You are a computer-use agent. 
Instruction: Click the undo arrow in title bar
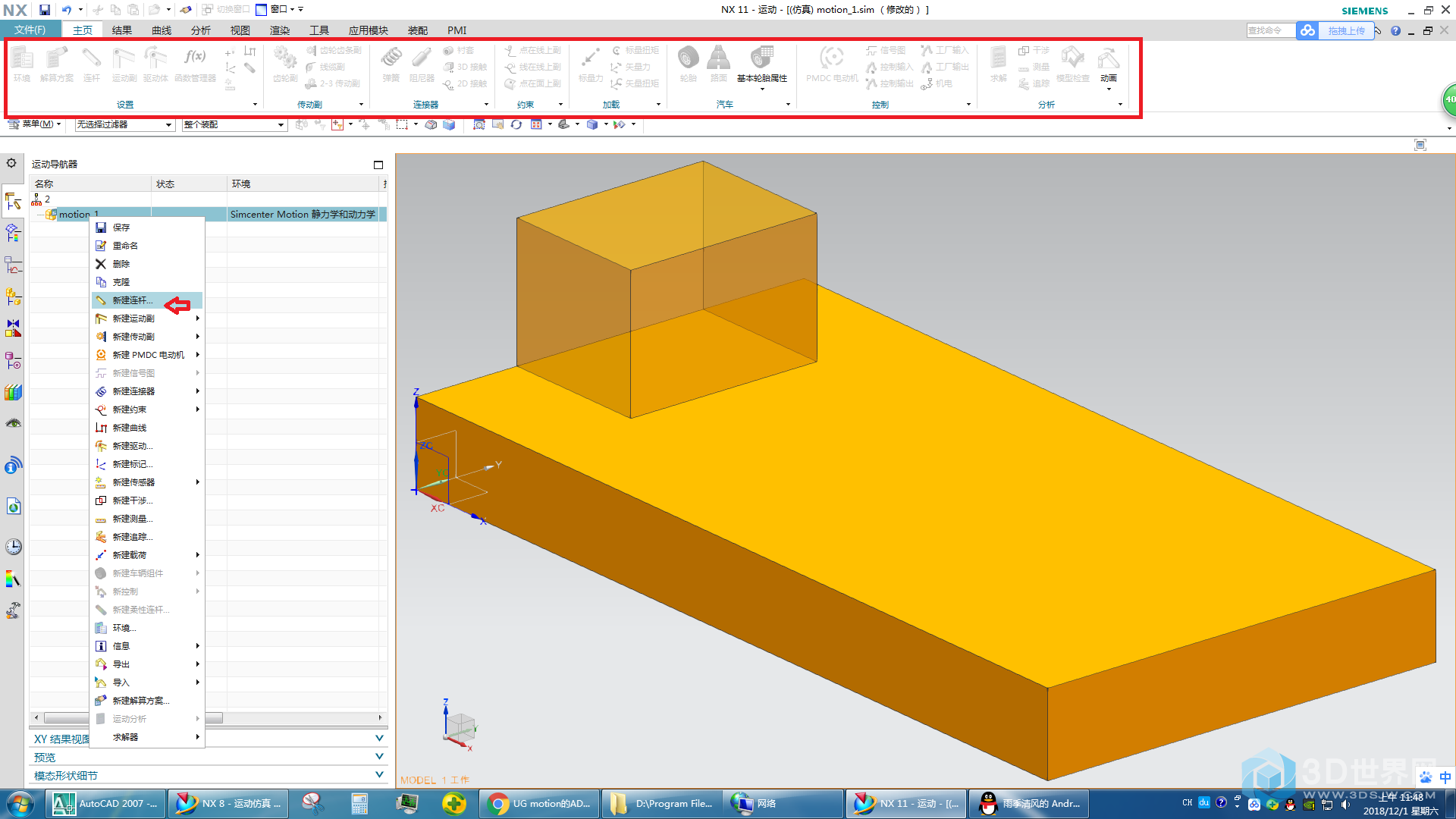click(x=67, y=10)
